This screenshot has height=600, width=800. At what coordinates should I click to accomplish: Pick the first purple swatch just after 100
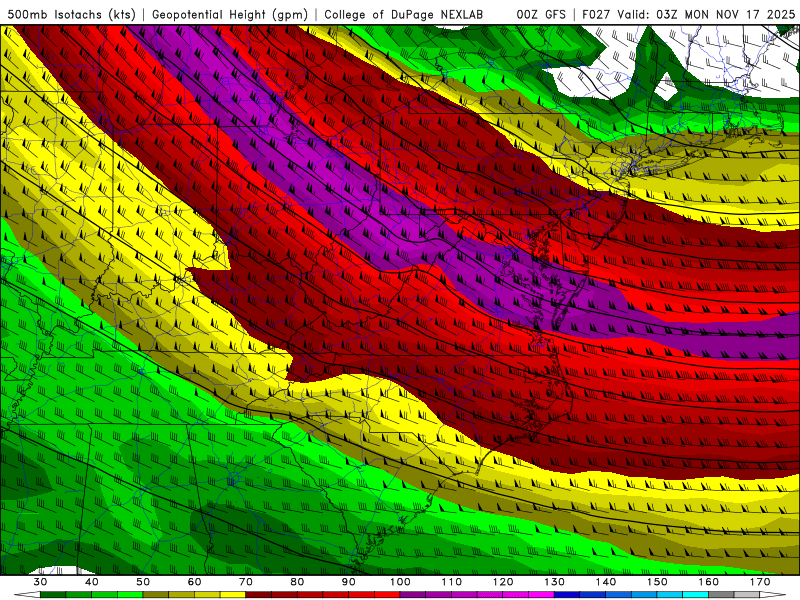point(413,594)
